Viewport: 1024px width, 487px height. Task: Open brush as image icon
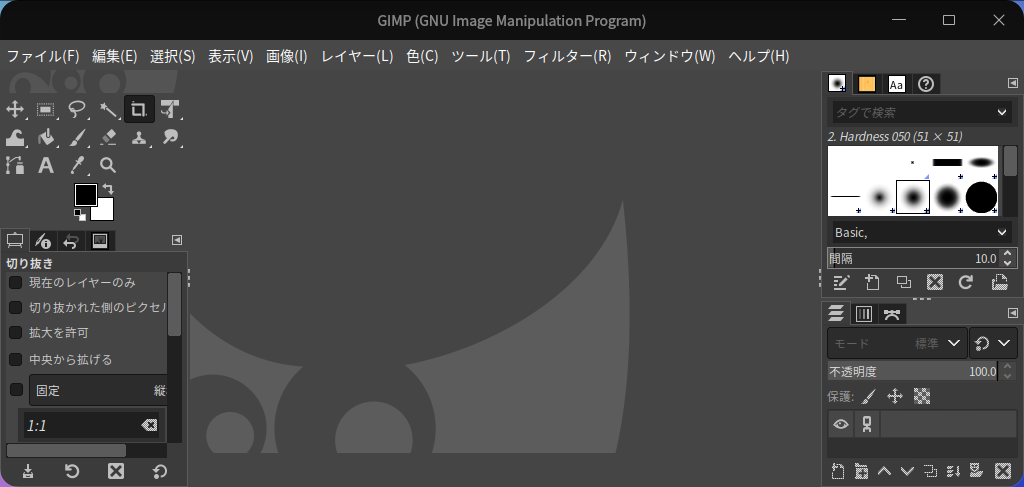[x=999, y=283]
